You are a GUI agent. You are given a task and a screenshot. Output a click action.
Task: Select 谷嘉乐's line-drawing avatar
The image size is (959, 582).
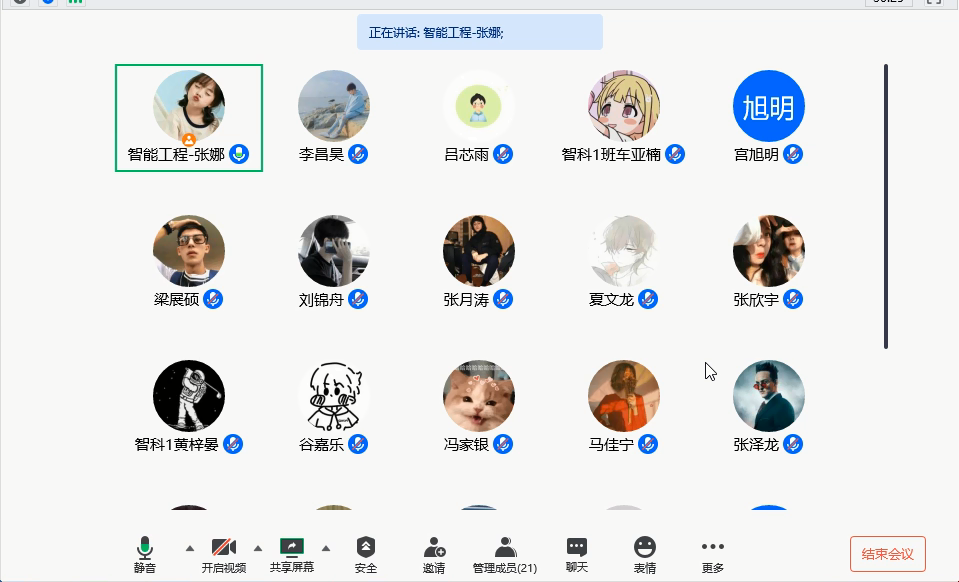point(334,396)
